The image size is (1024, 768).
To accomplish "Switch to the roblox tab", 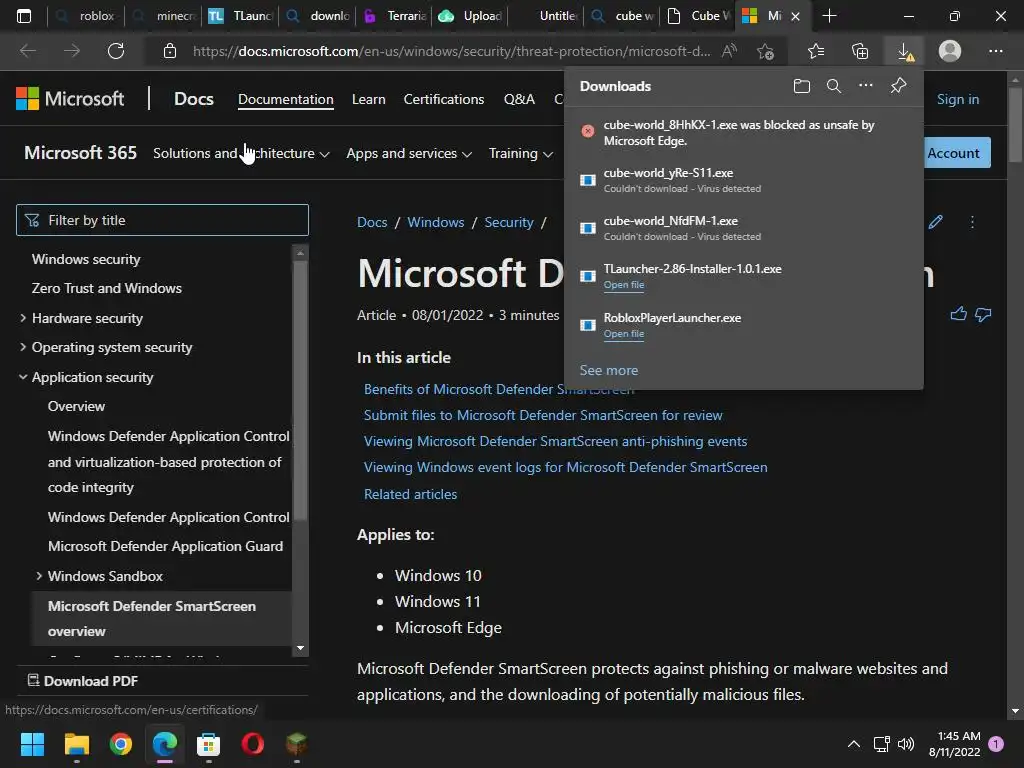I will tap(85, 16).
